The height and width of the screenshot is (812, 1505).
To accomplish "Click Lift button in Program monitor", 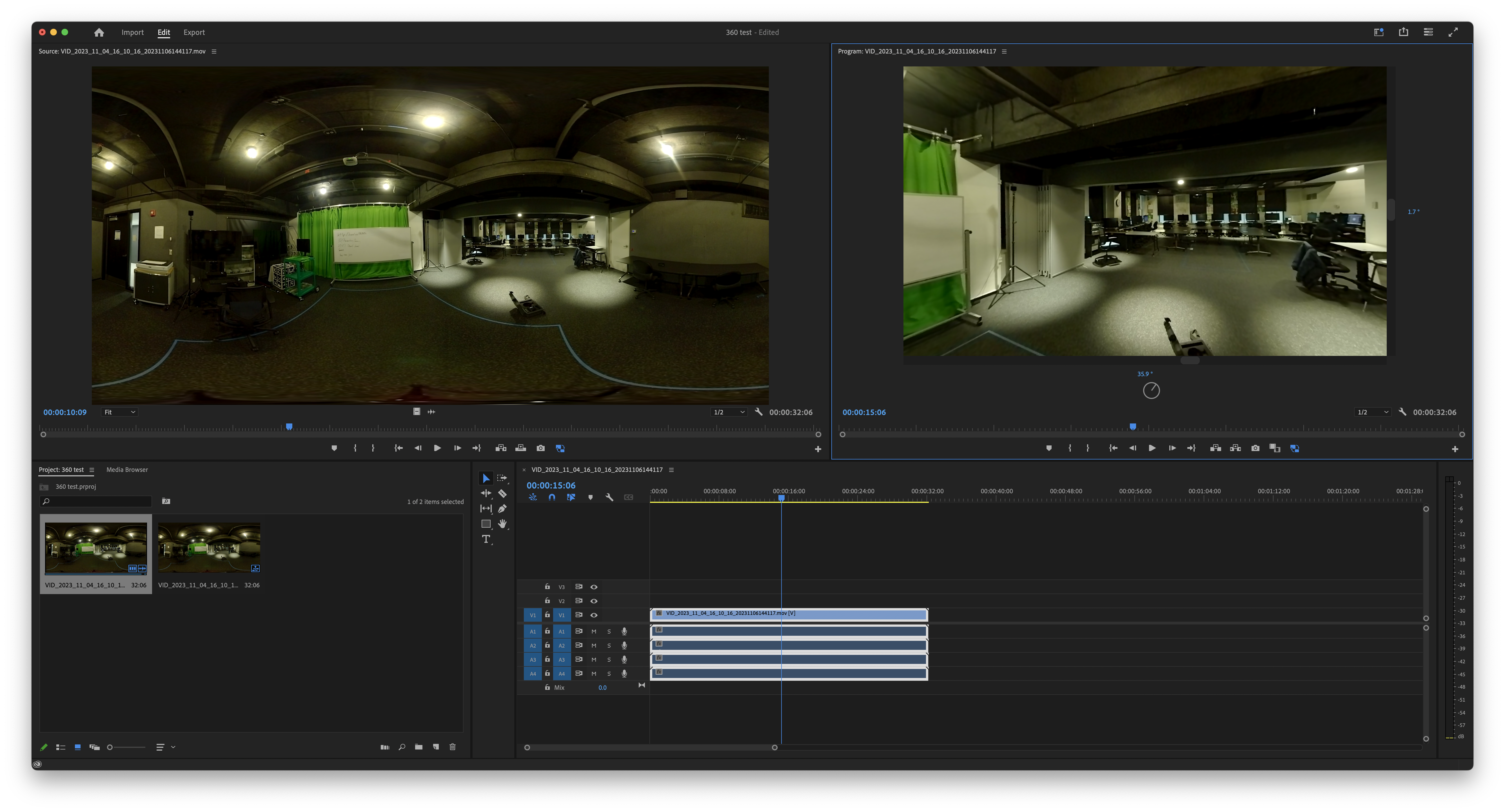I will coord(1215,448).
